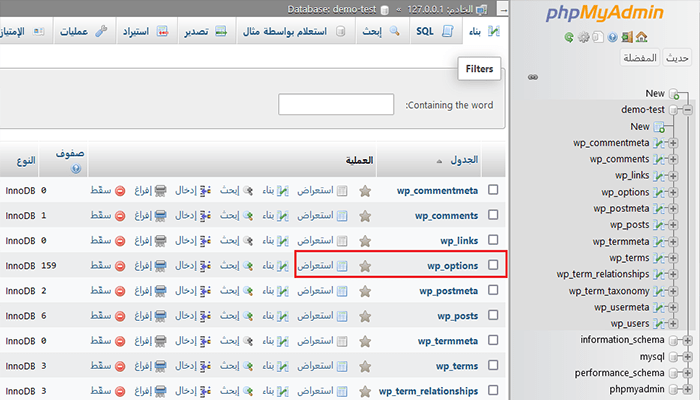Click the المفضلة favorites button
The height and width of the screenshot is (400, 700).
click(x=640, y=58)
